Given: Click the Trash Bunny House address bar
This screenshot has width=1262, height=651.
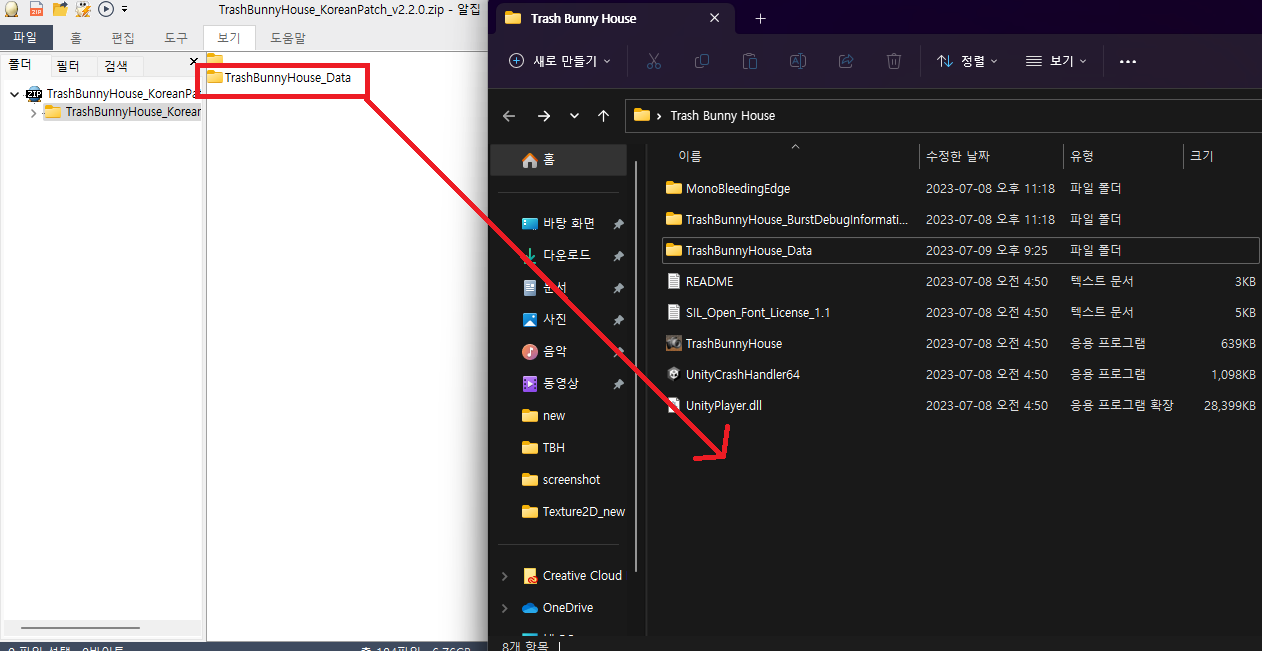Looking at the screenshot, I should pos(943,115).
